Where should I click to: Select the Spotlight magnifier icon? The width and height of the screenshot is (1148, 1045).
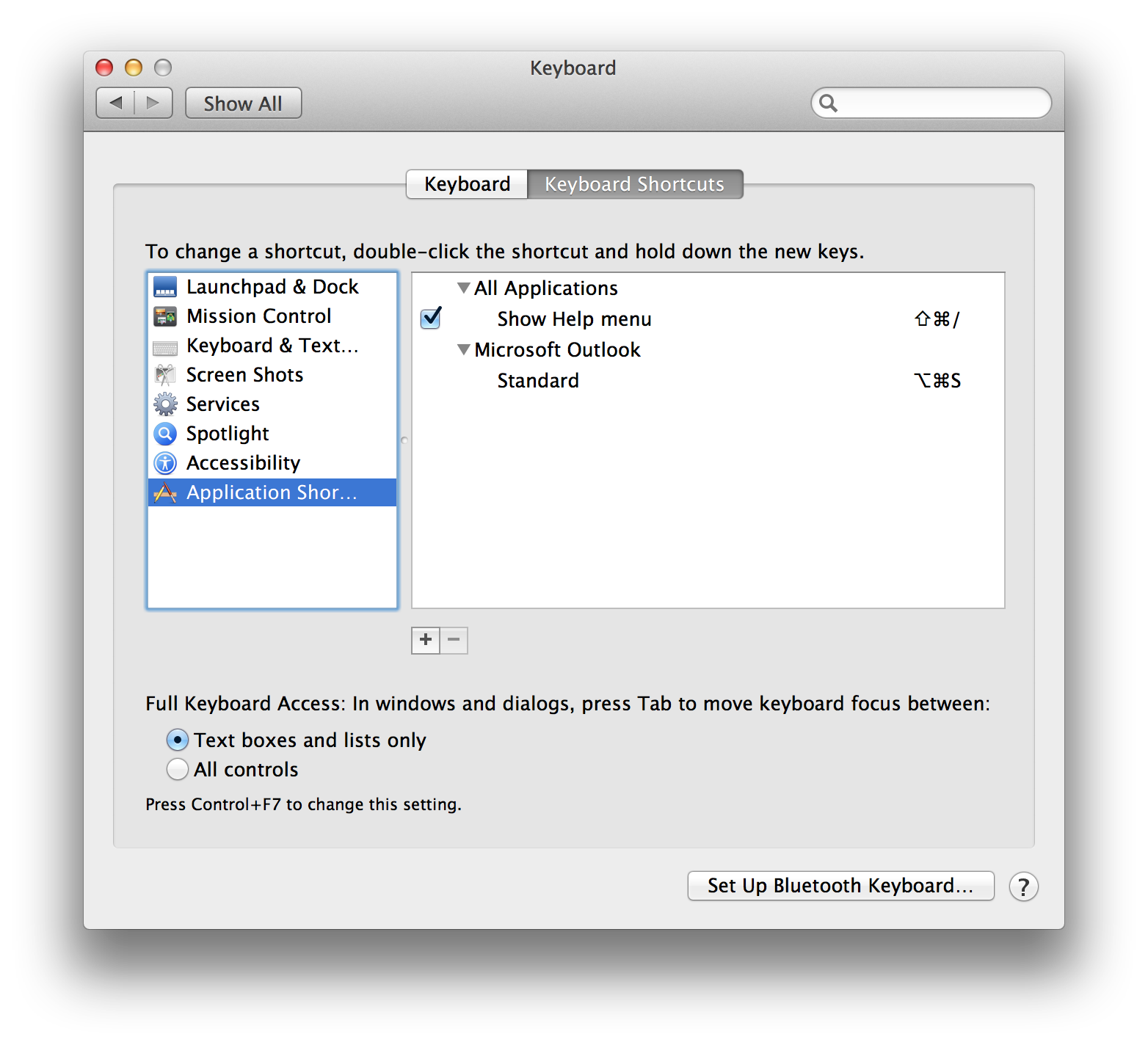click(x=165, y=434)
